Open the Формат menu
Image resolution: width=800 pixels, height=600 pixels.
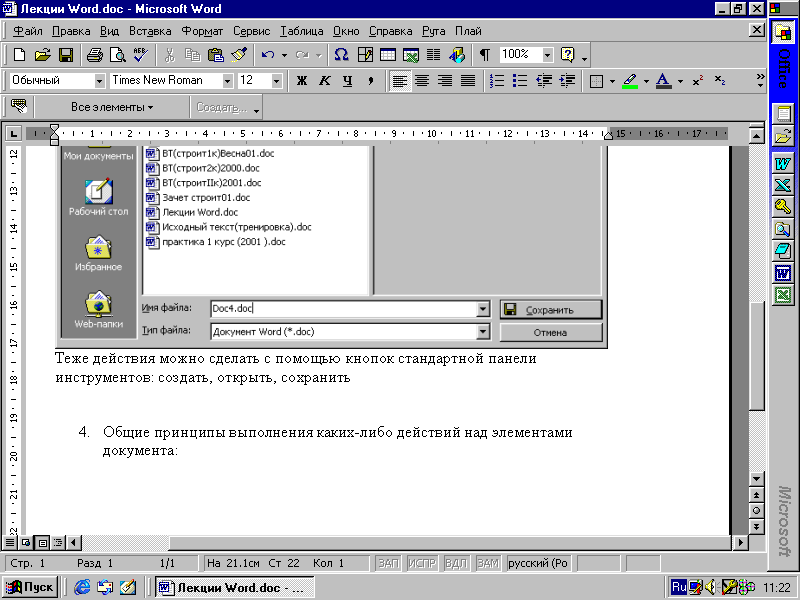point(203,31)
